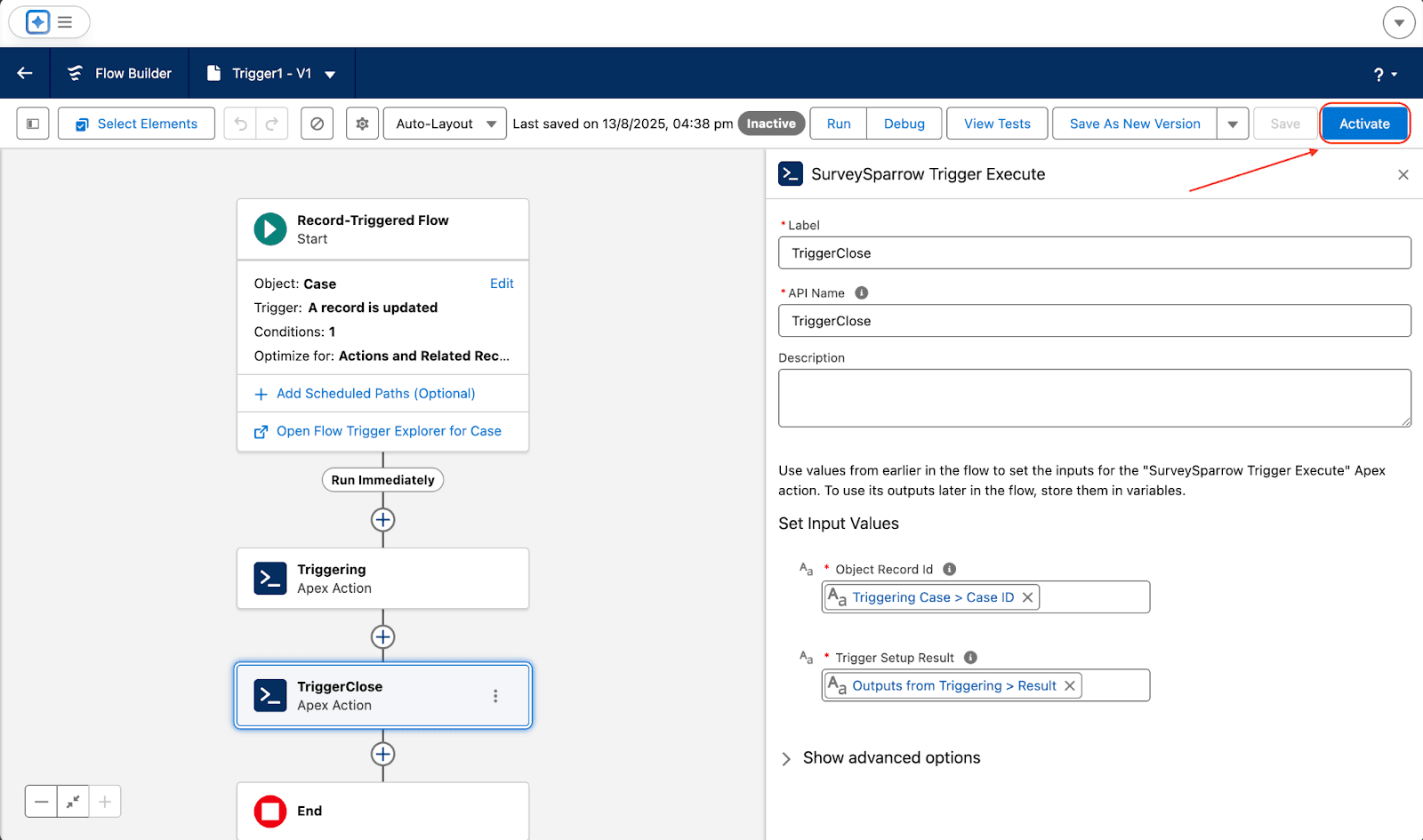The image size is (1423, 840).
Task: Click API Name info icon
Action: tap(861, 292)
